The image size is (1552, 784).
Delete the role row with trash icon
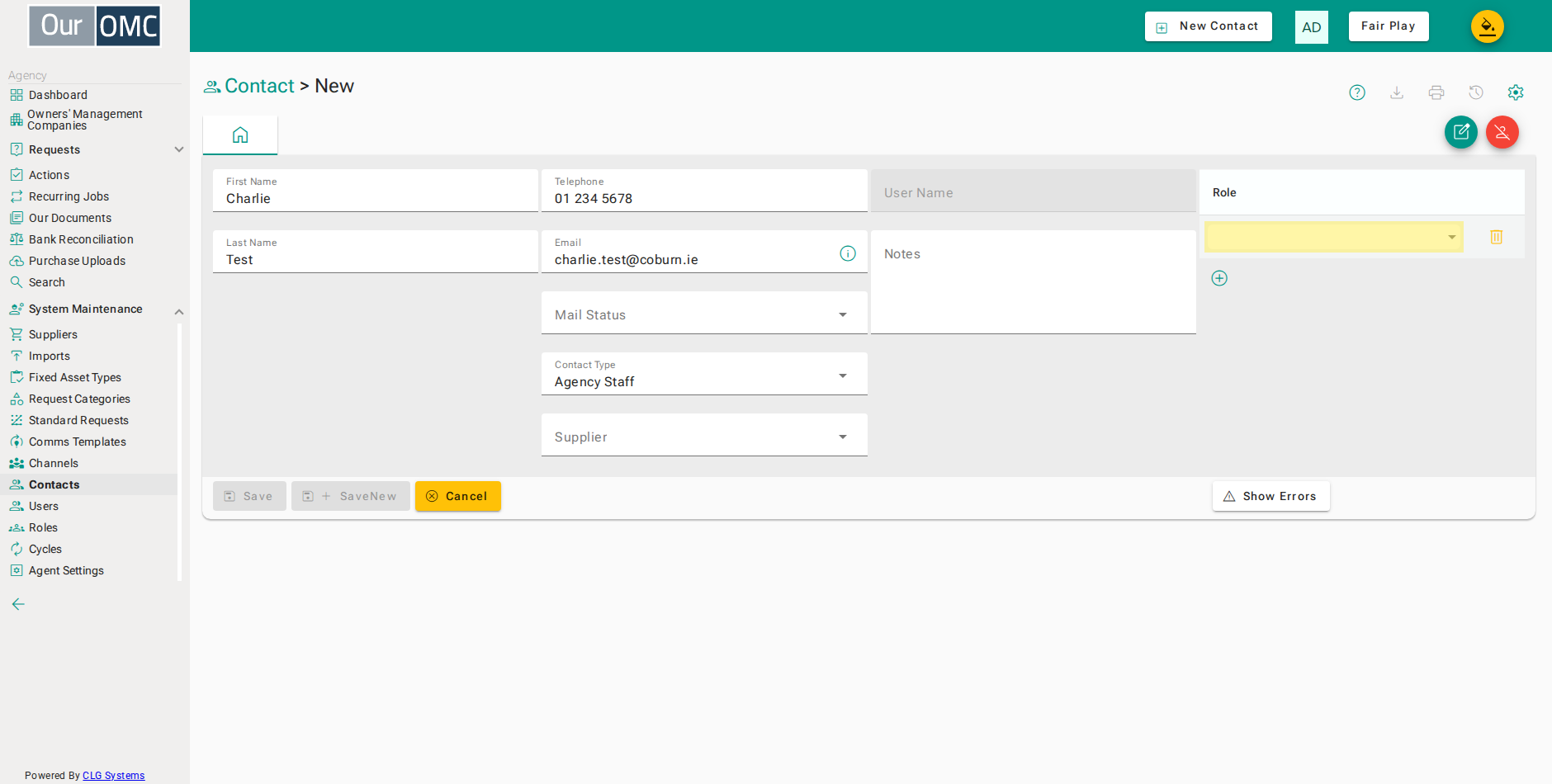tap(1497, 237)
